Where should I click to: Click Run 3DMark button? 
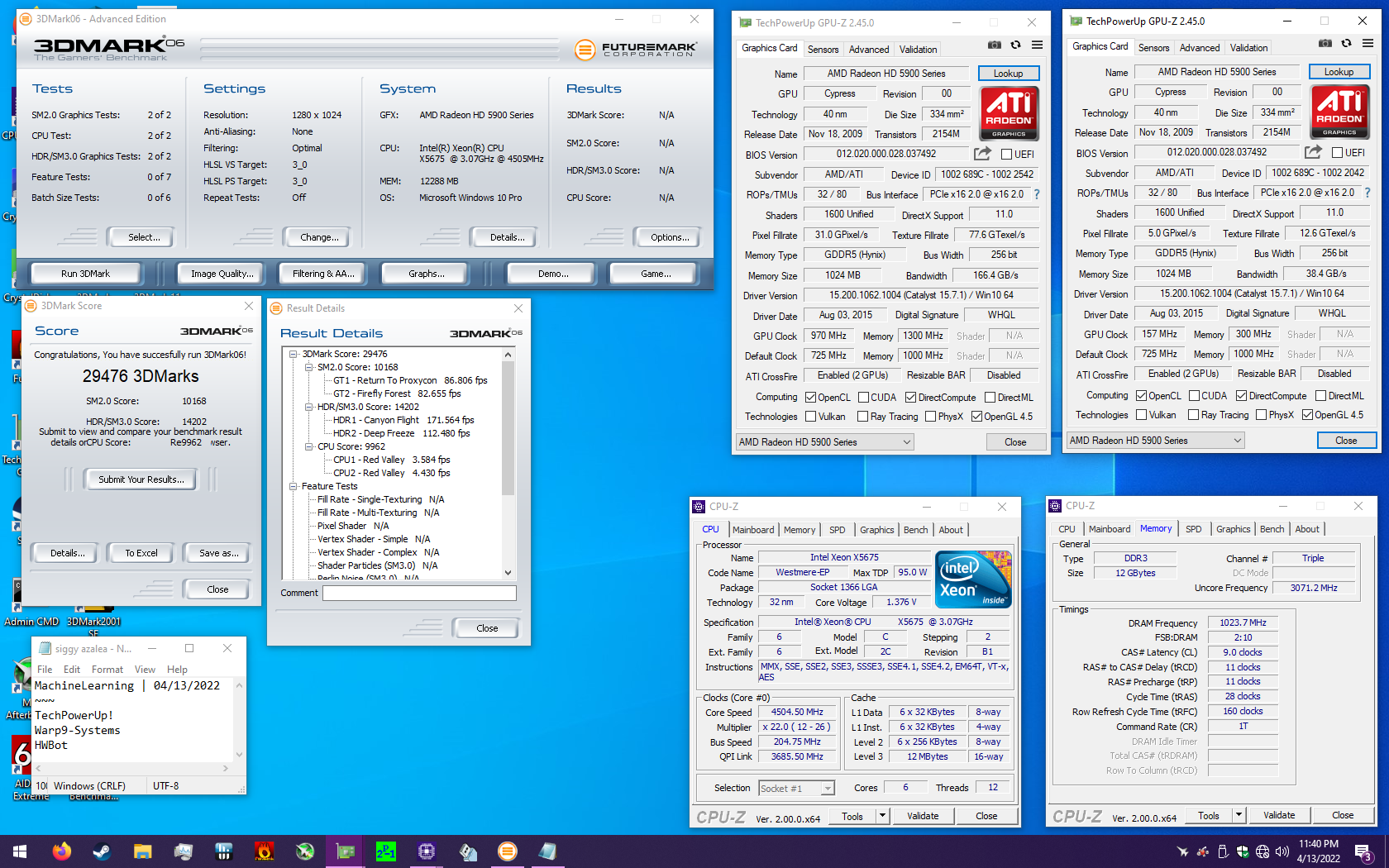click(x=85, y=274)
